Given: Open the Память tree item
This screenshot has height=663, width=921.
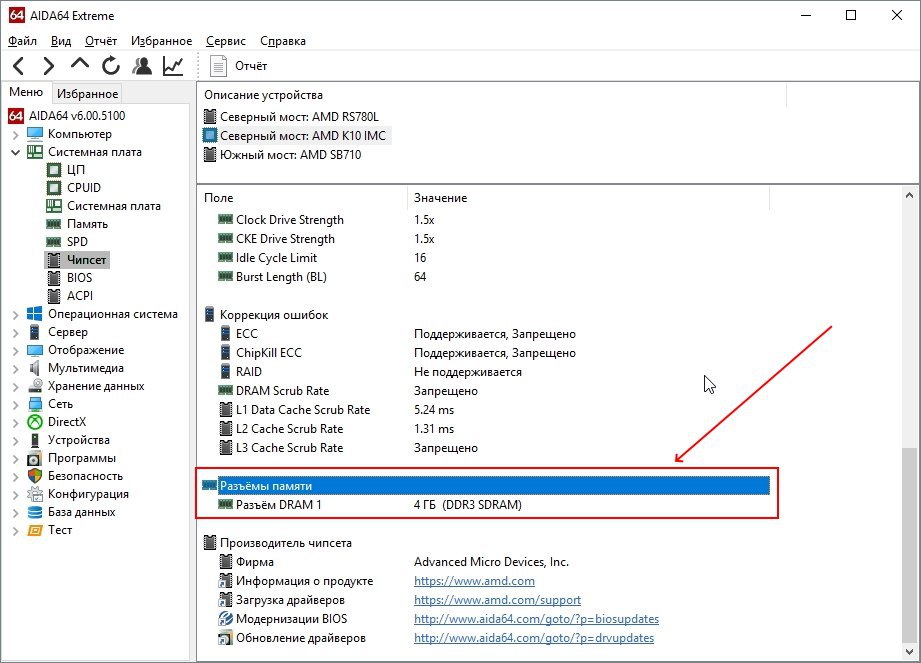Looking at the screenshot, I should [x=88, y=224].
